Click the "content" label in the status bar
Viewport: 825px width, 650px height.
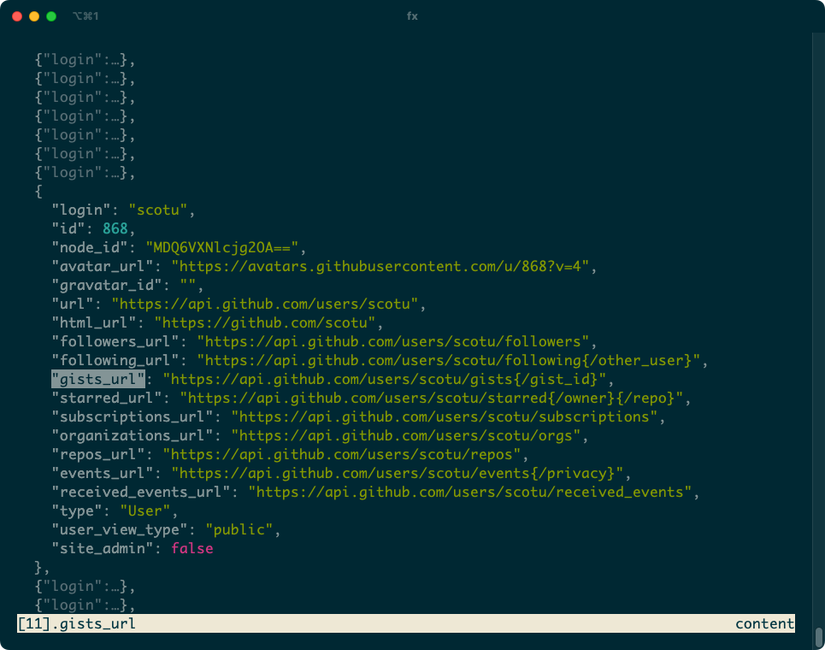[764, 623]
